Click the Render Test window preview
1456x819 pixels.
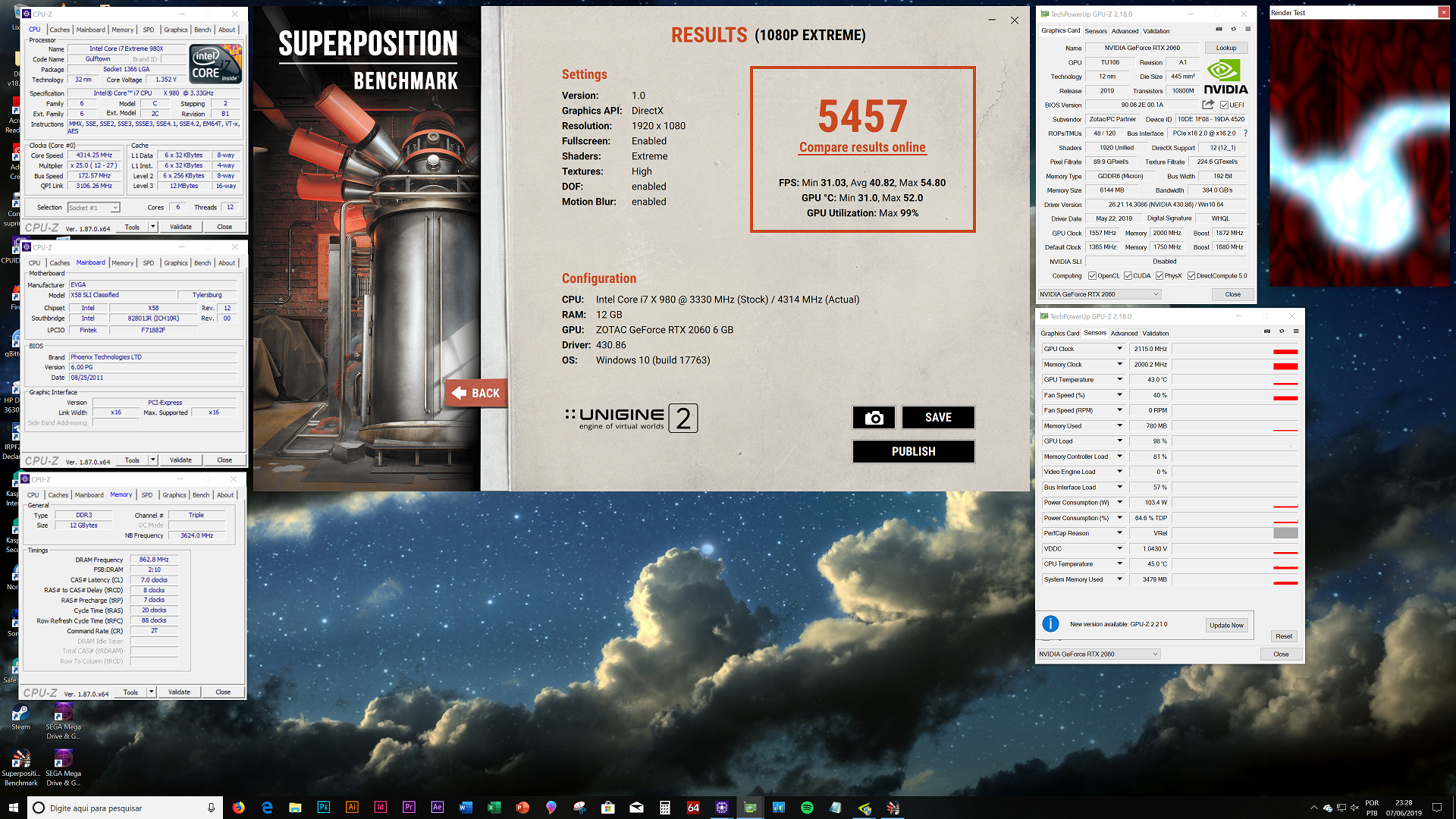click(1360, 153)
